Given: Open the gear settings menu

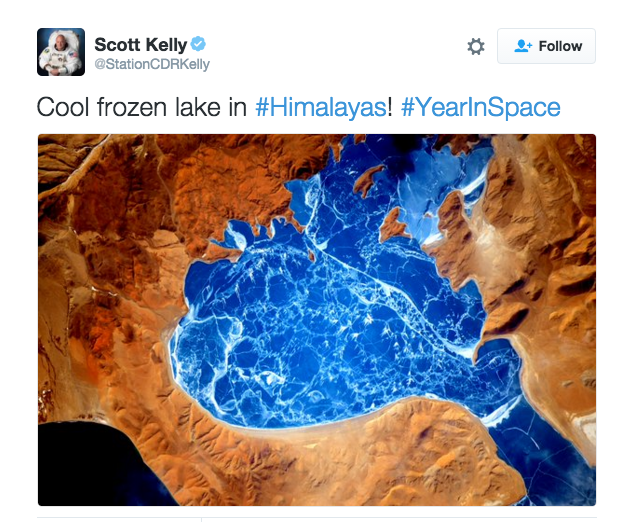Looking at the screenshot, I should (x=476, y=46).
